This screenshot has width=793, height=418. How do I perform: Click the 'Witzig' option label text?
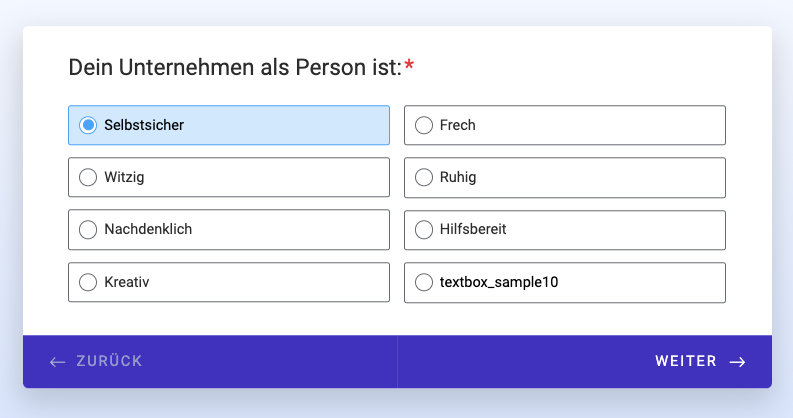point(124,177)
